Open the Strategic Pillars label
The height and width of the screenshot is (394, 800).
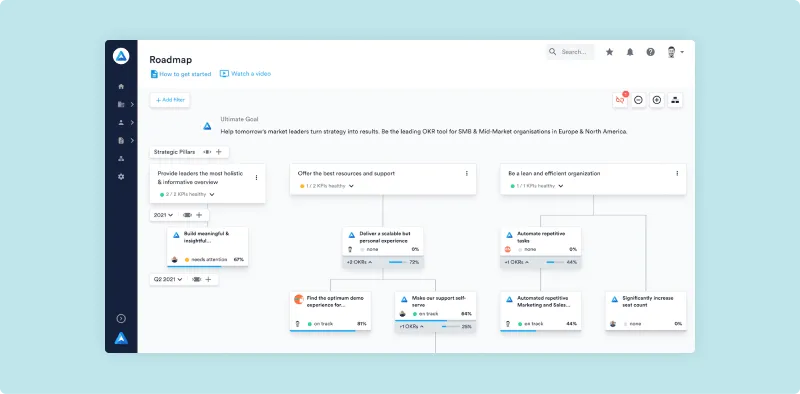(x=174, y=152)
